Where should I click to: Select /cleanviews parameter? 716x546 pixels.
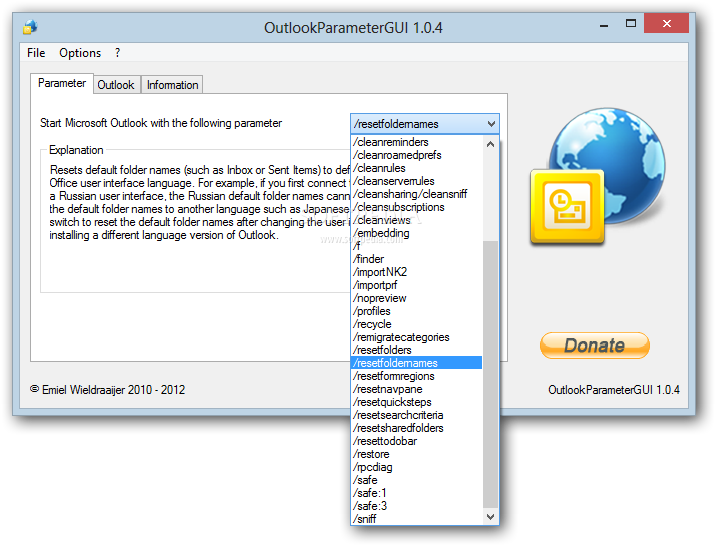[416, 220]
